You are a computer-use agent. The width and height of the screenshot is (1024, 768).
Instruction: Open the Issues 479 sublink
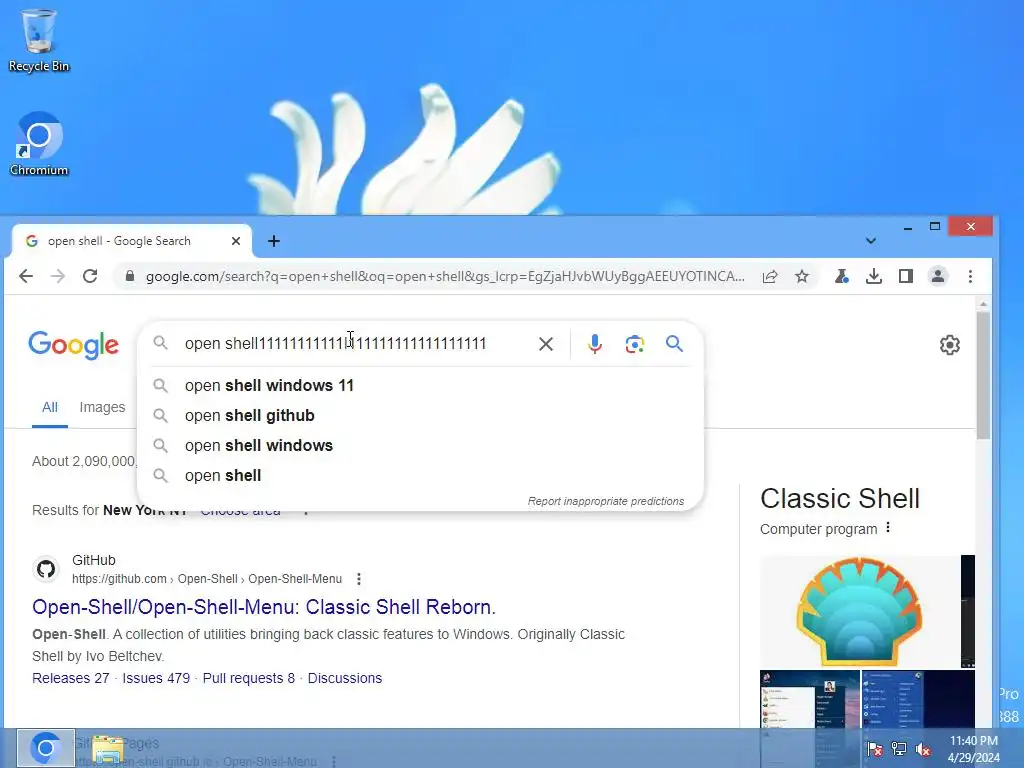click(x=156, y=678)
